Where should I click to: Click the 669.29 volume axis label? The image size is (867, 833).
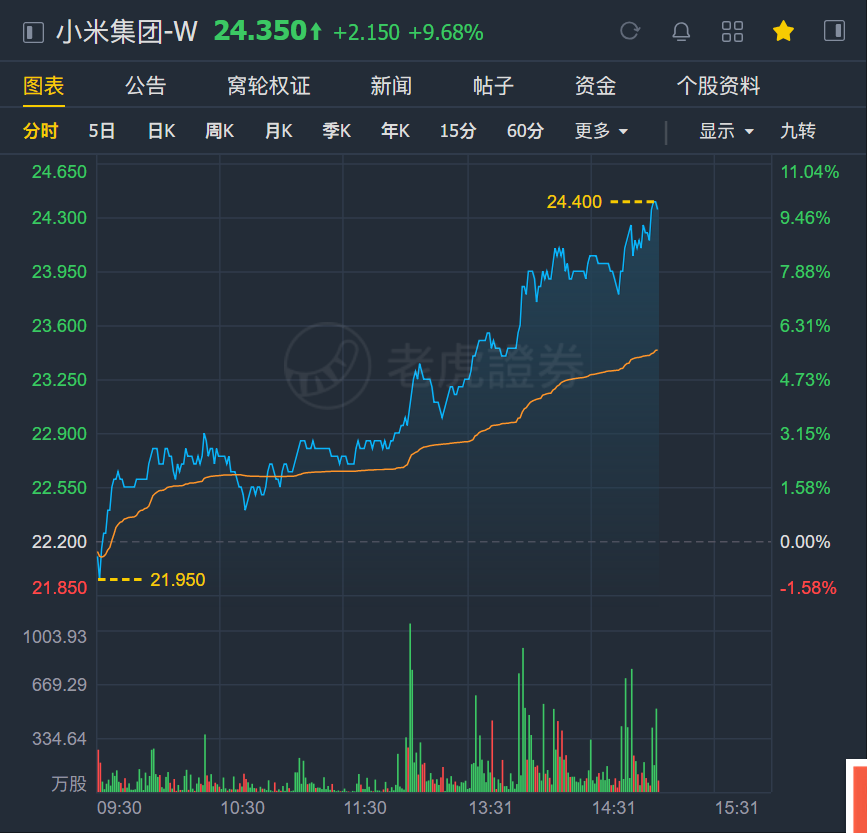59,685
